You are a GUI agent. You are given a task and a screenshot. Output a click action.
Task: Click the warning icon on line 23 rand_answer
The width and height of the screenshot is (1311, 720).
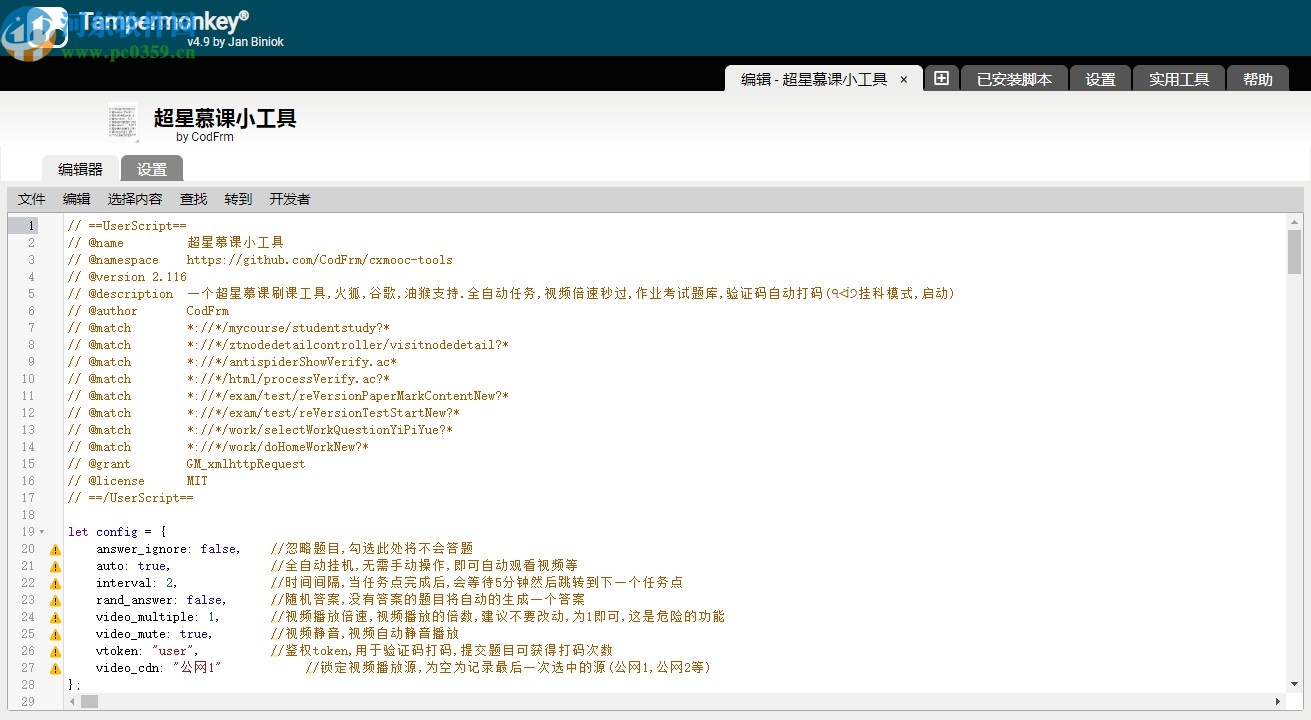56,600
